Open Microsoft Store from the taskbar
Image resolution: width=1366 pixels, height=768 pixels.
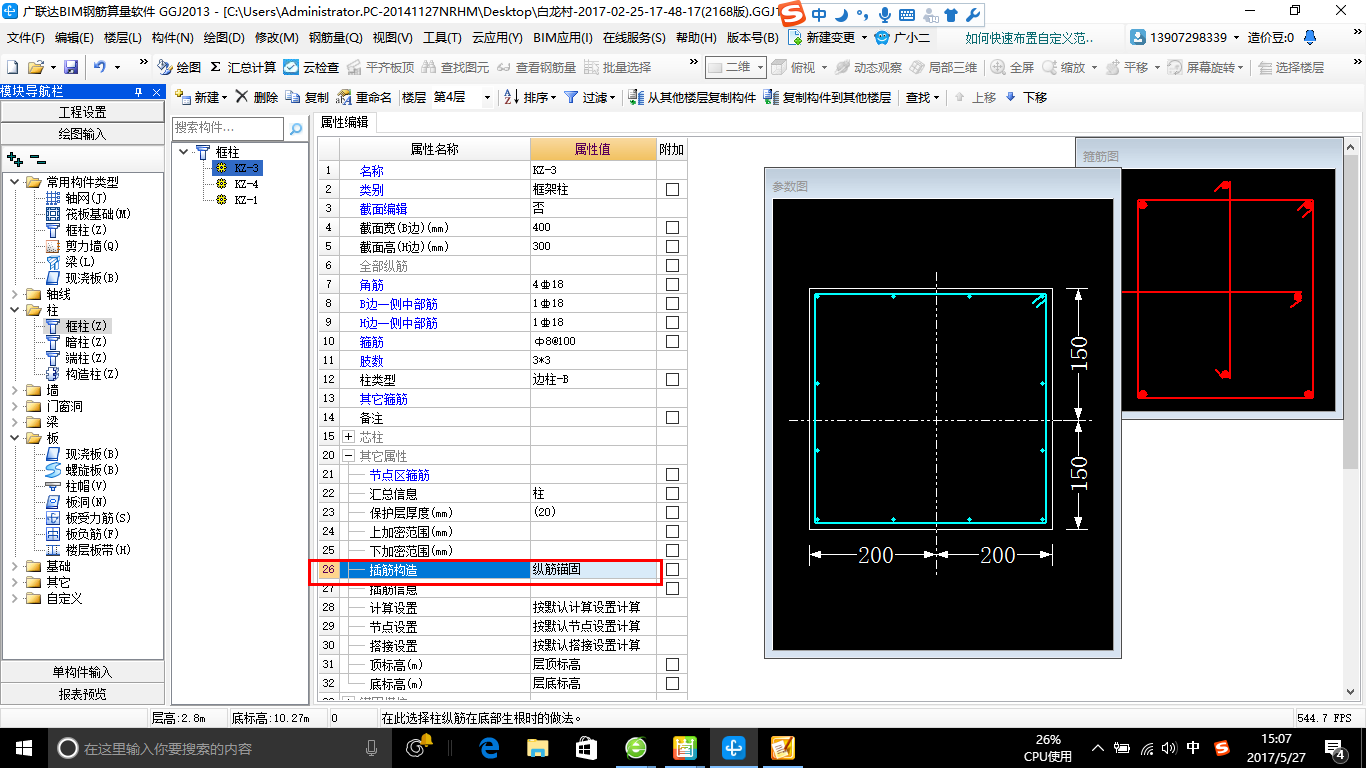(x=587, y=747)
